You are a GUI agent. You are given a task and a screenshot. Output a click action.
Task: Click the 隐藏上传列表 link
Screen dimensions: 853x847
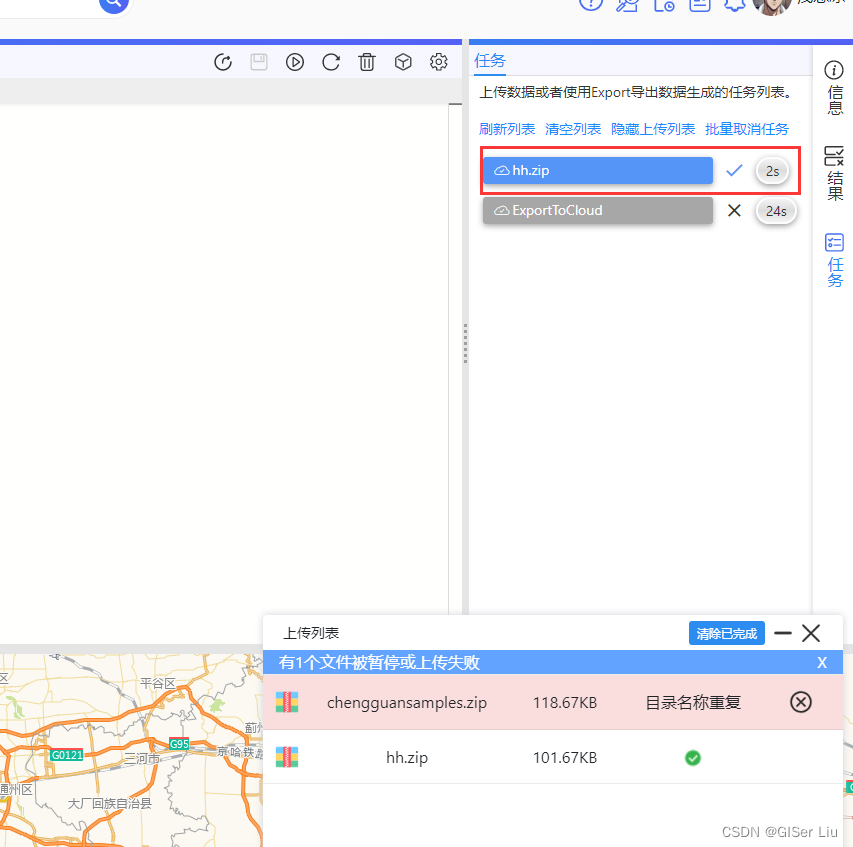point(653,129)
